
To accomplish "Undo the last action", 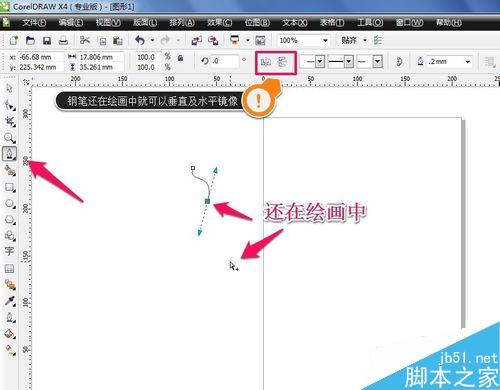I will coord(140,41).
